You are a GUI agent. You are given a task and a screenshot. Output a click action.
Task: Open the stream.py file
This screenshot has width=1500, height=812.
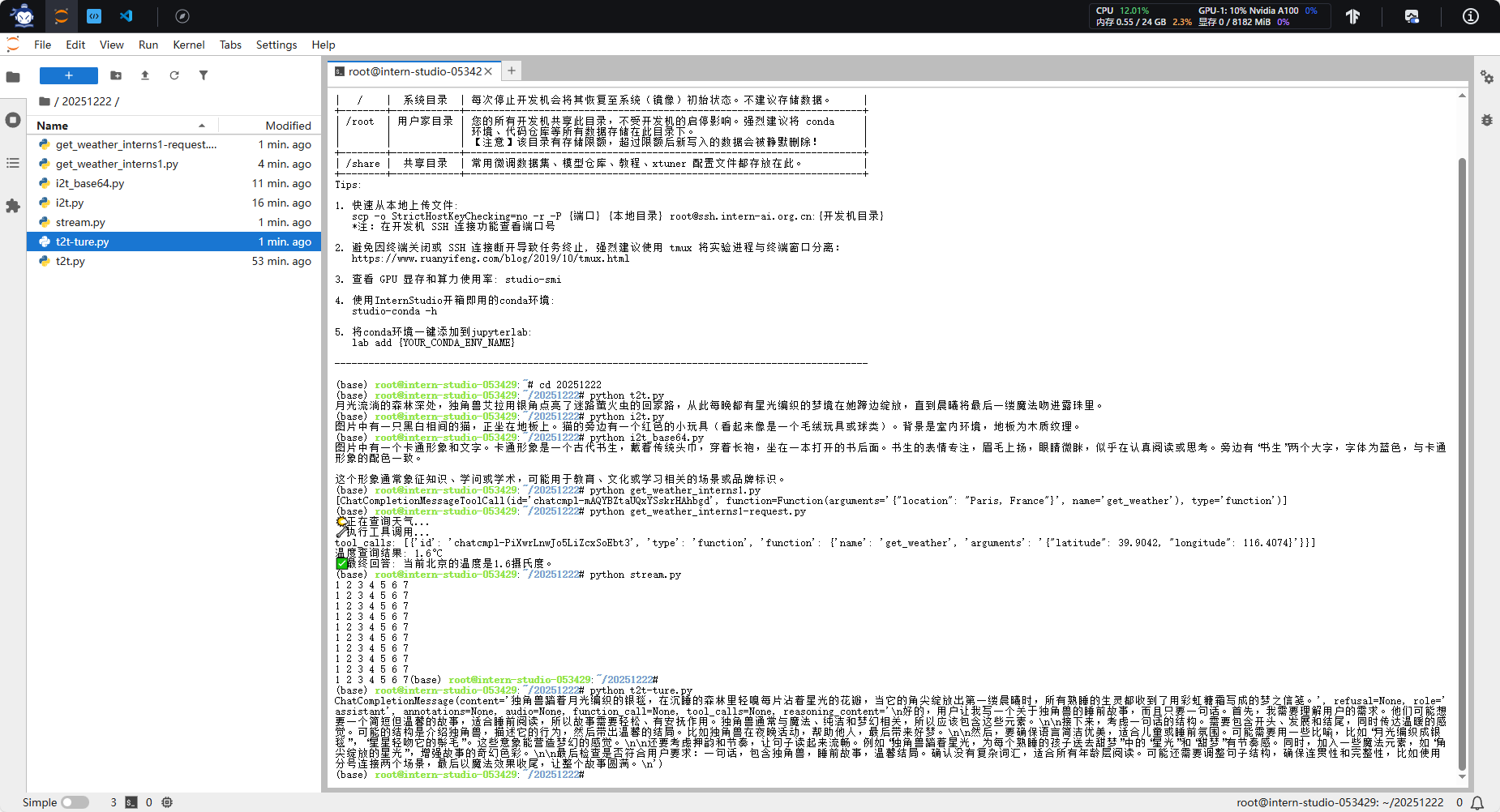click(x=80, y=222)
